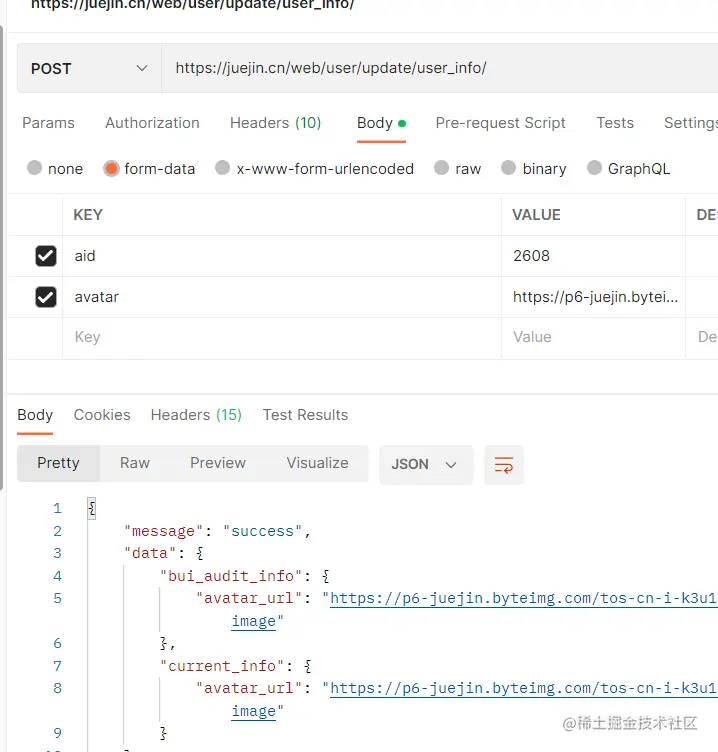
Task: Click the wrap lines icon in response toolbar
Action: (x=504, y=465)
